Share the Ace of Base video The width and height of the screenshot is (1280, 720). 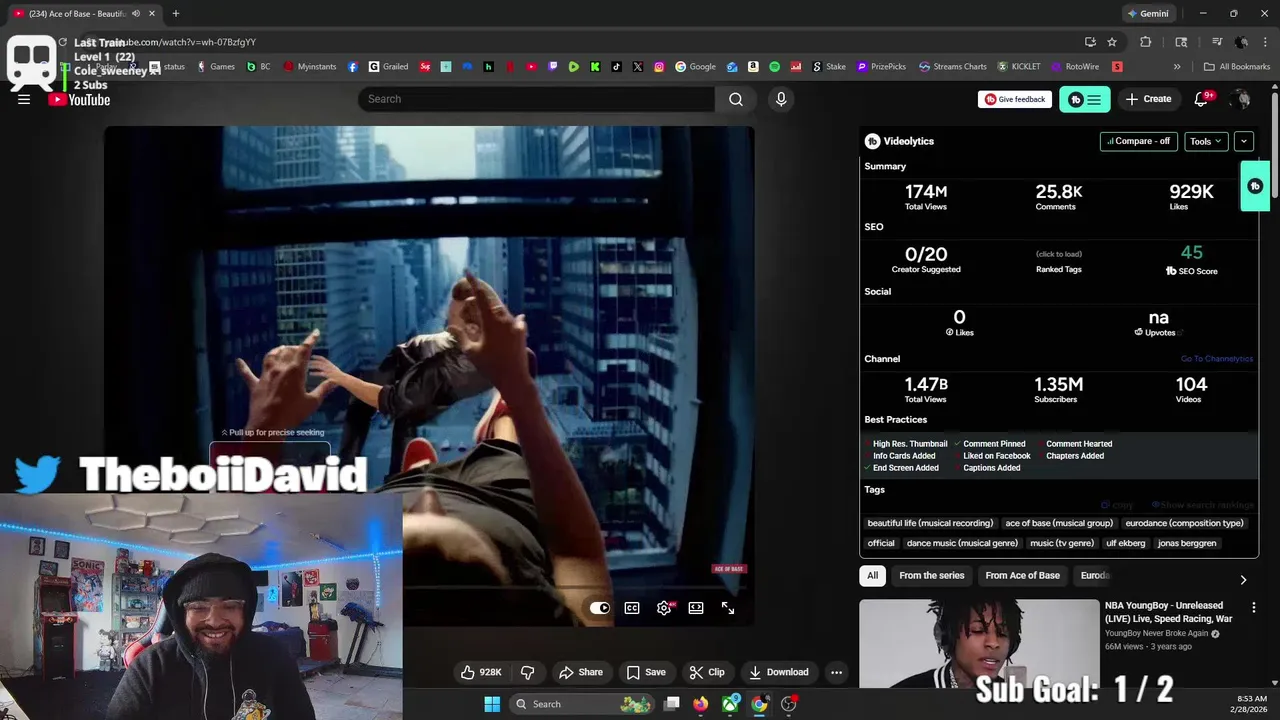tap(581, 672)
